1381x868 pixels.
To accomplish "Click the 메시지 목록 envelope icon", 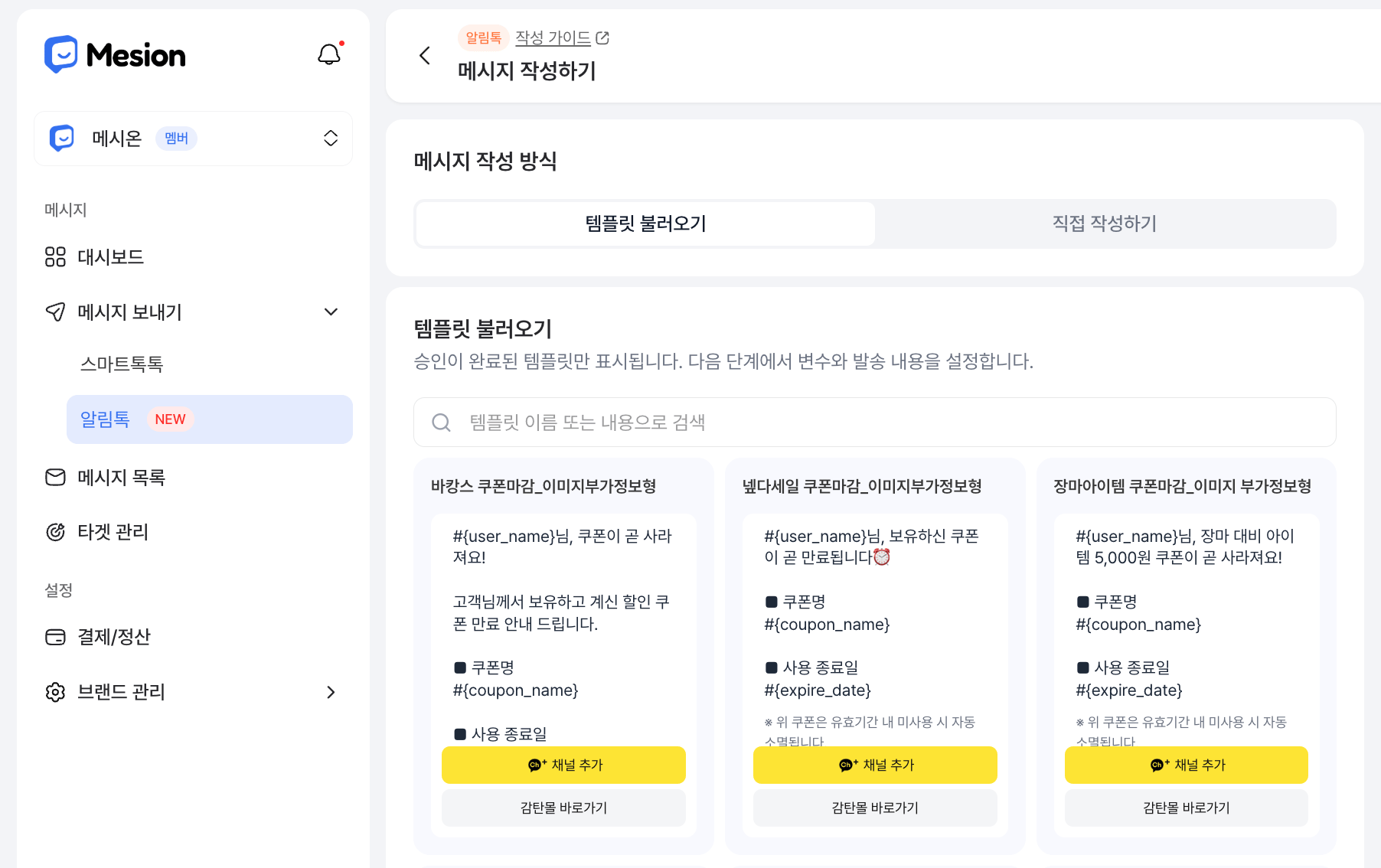I will tap(55, 478).
